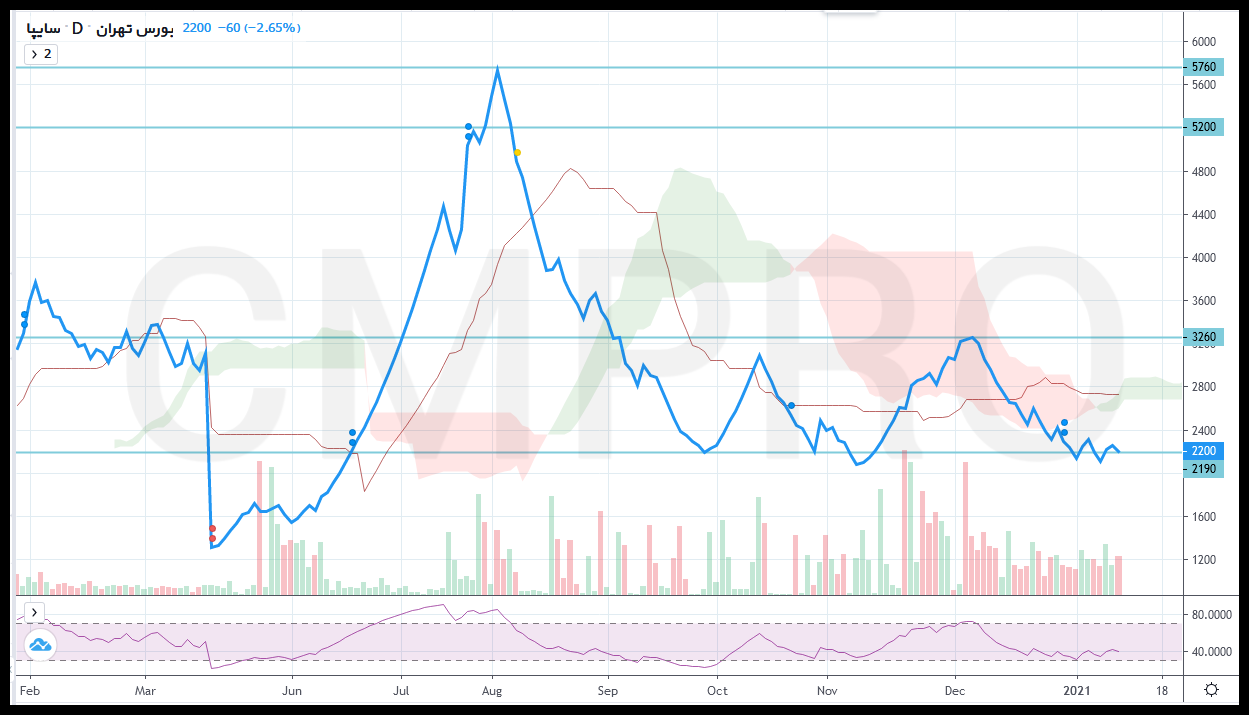Click the 2021 label on the time axis
Viewport: 1249px width, 715px height.
(x=1076, y=690)
